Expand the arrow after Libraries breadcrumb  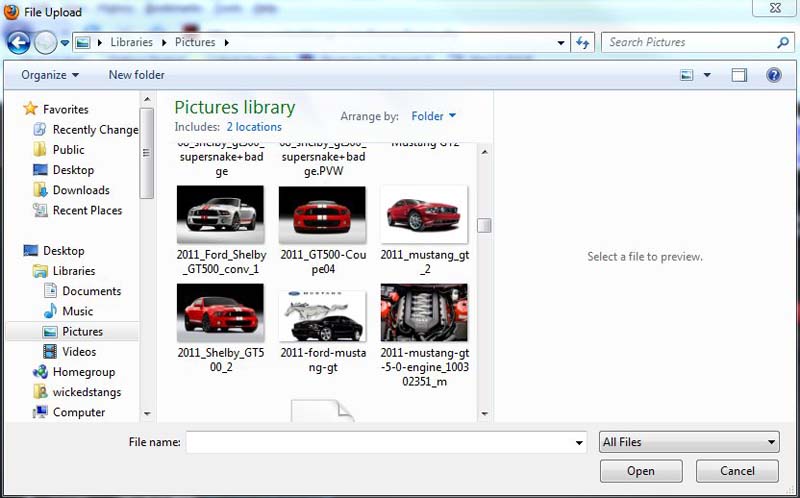click(164, 43)
